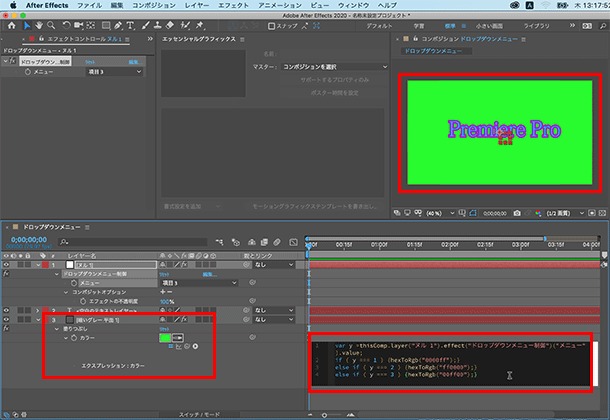Click expression language menu play icon
The height and width of the screenshot is (420, 610).
pyautogui.click(x=195, y=346)
